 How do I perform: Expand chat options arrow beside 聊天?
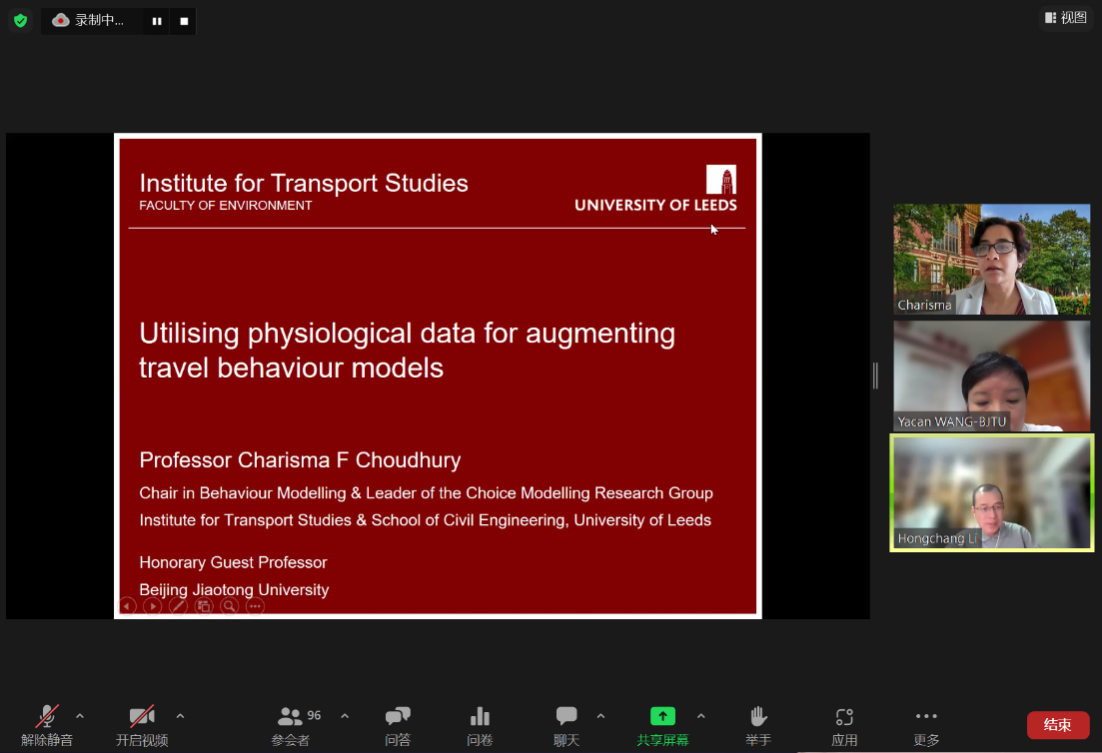(x=601, y=716)
